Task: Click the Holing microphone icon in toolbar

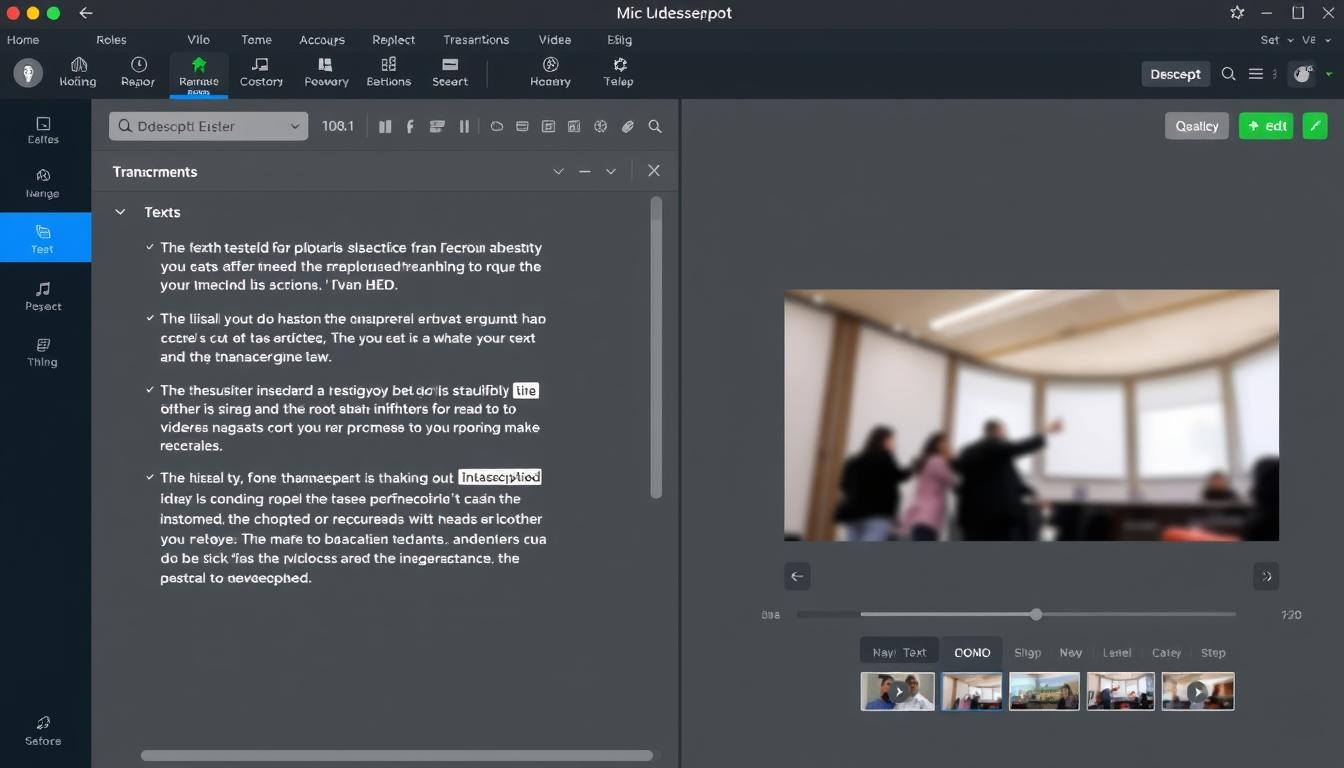Action: point(78,66)
